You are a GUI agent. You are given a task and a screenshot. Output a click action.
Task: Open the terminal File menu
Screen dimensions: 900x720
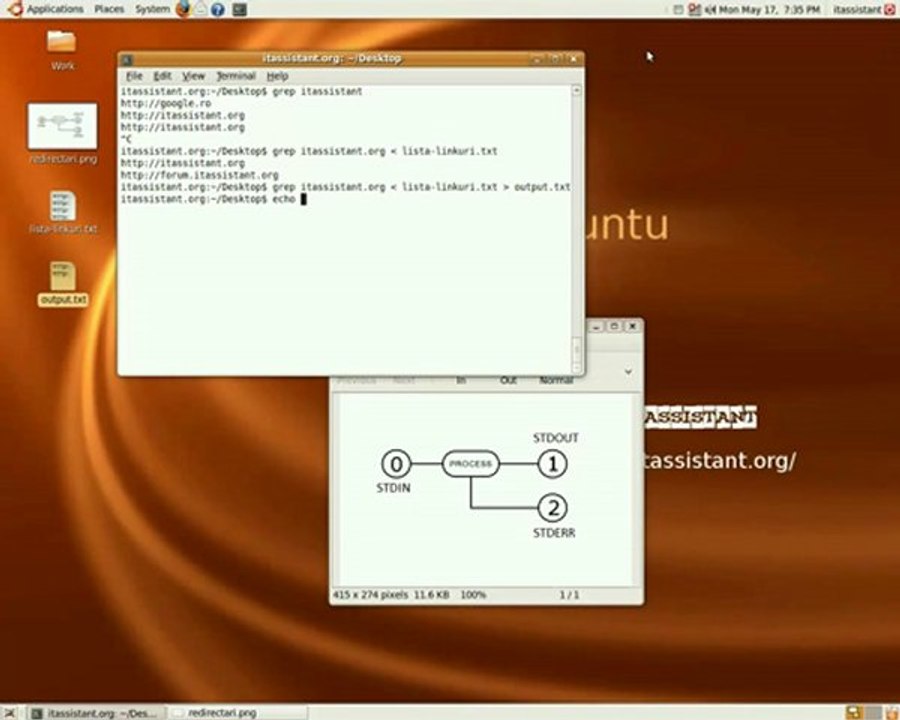tap(134, 76)
